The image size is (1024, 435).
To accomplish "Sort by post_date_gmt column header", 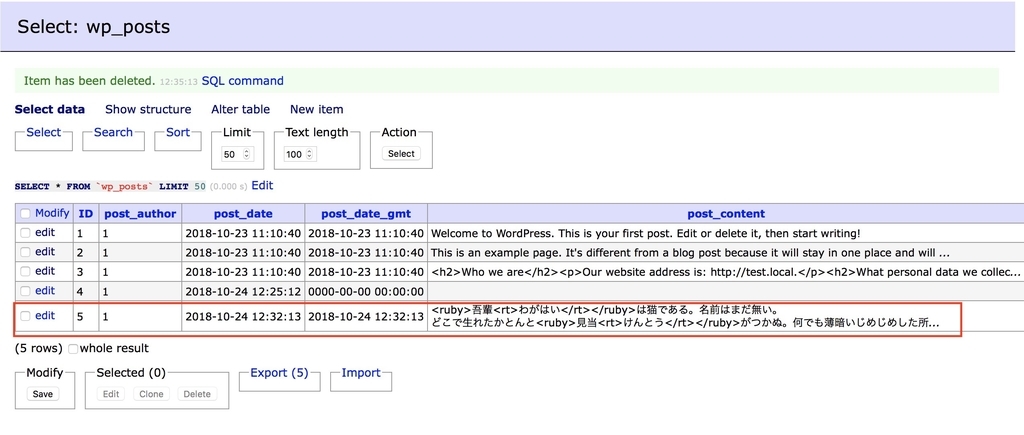I will pos(366,214).
